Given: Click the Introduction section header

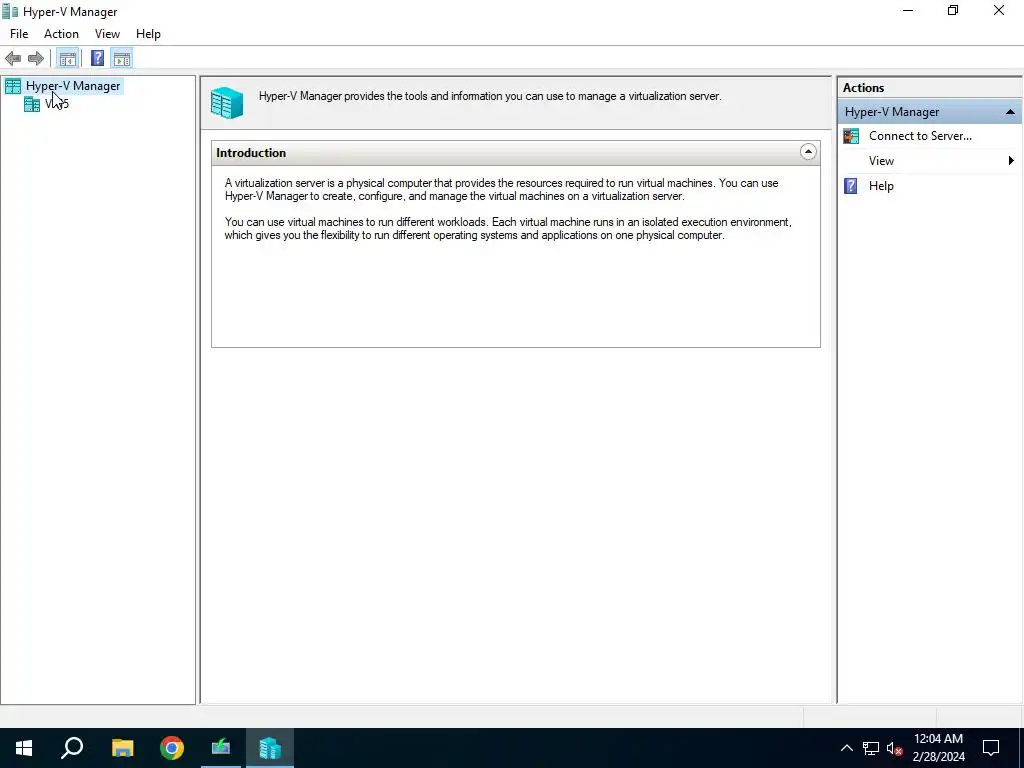Looking at the screenshot, I should coord(516,153).
